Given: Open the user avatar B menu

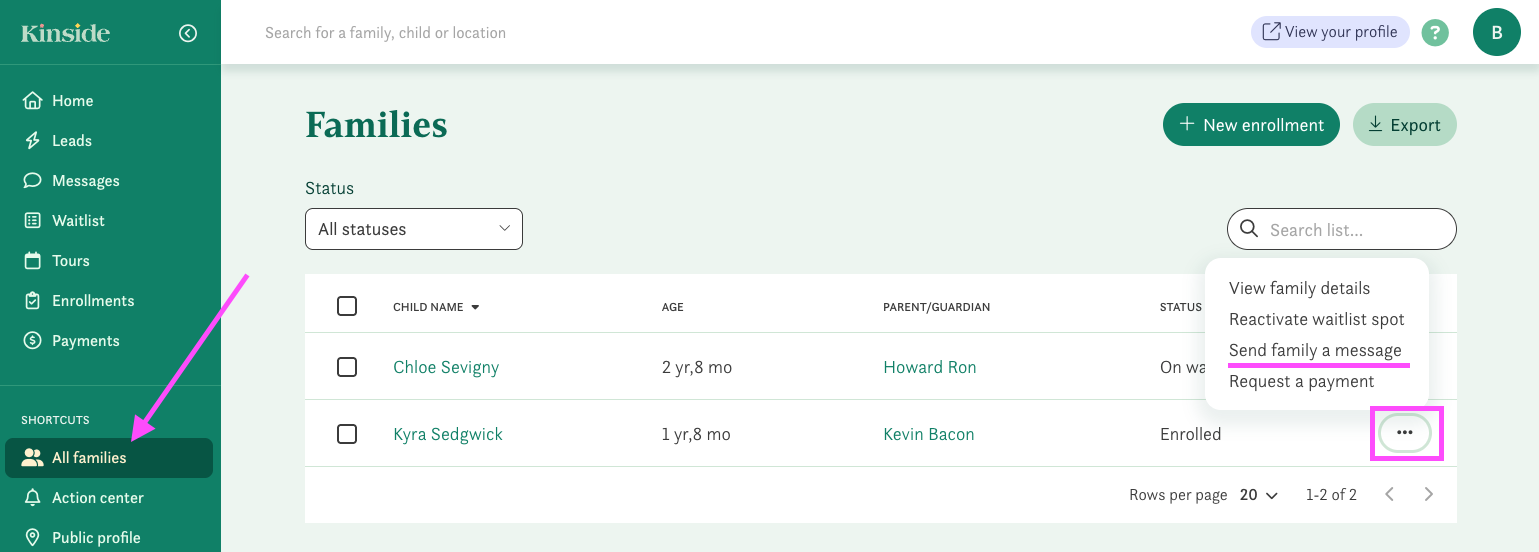Looking at the screenshot, I should click(x=1496, y=32).
